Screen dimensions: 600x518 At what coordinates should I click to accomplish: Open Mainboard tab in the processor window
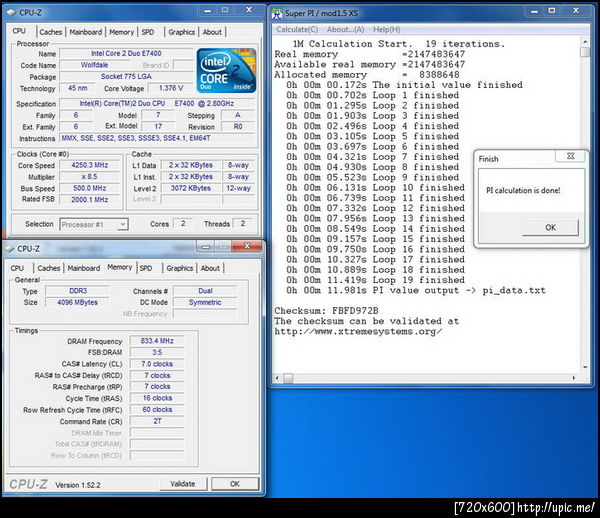pyautogui.click(x=85, y=32)
